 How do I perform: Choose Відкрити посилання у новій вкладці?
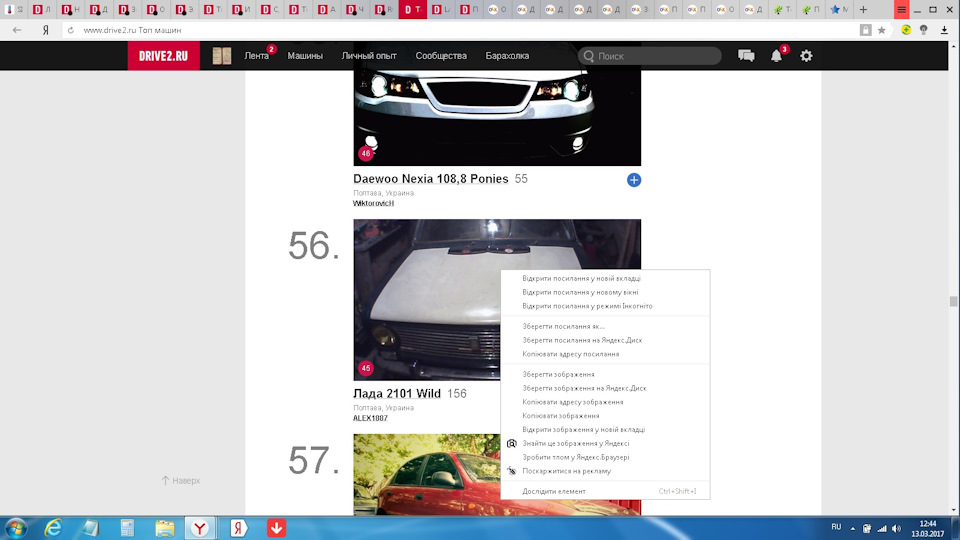tap(606, 278)
